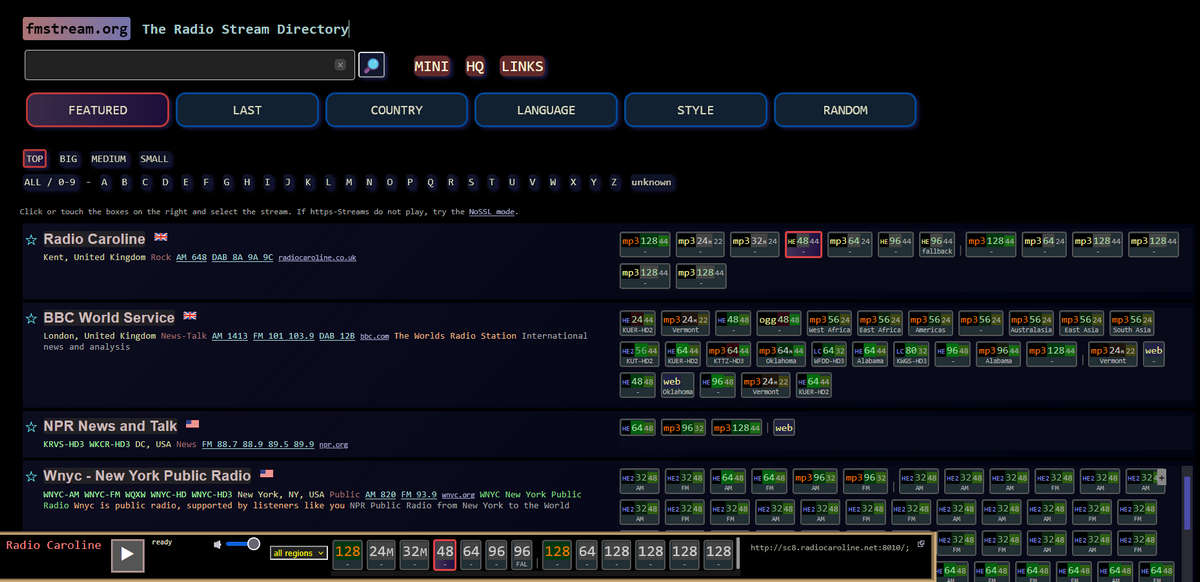This screenshot has height=582, width=1200.
Task: Filter stations by letter W
Action: [553, 182]
